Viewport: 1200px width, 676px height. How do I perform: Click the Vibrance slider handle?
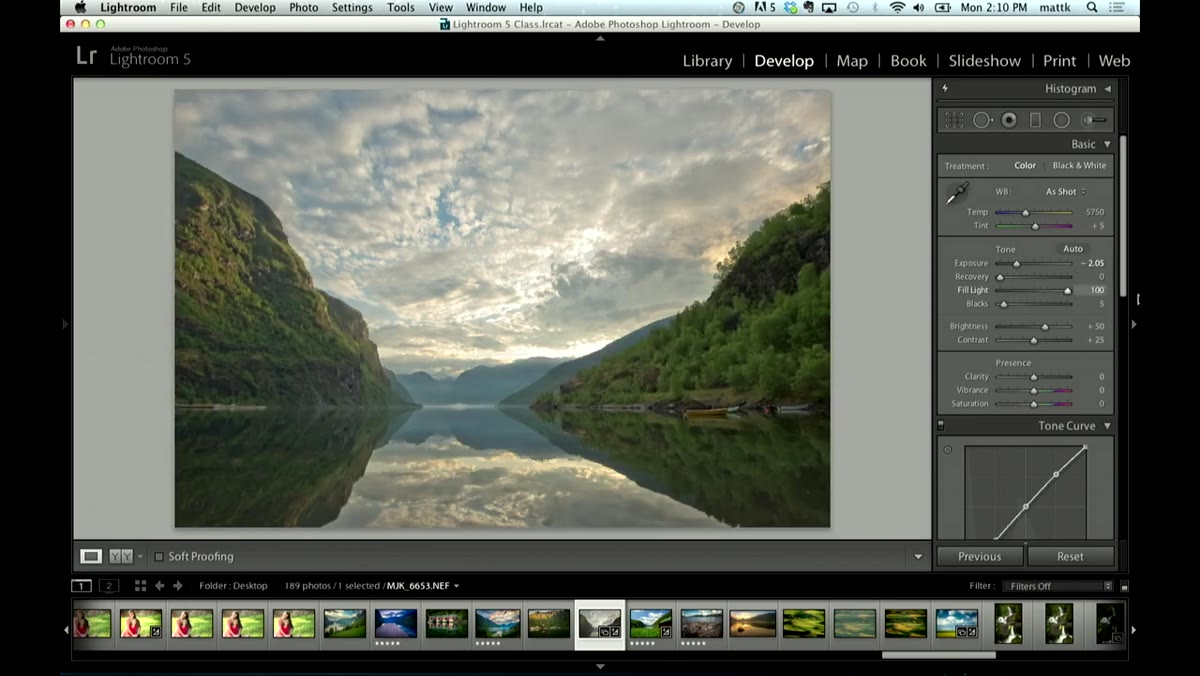point(1034,391)
